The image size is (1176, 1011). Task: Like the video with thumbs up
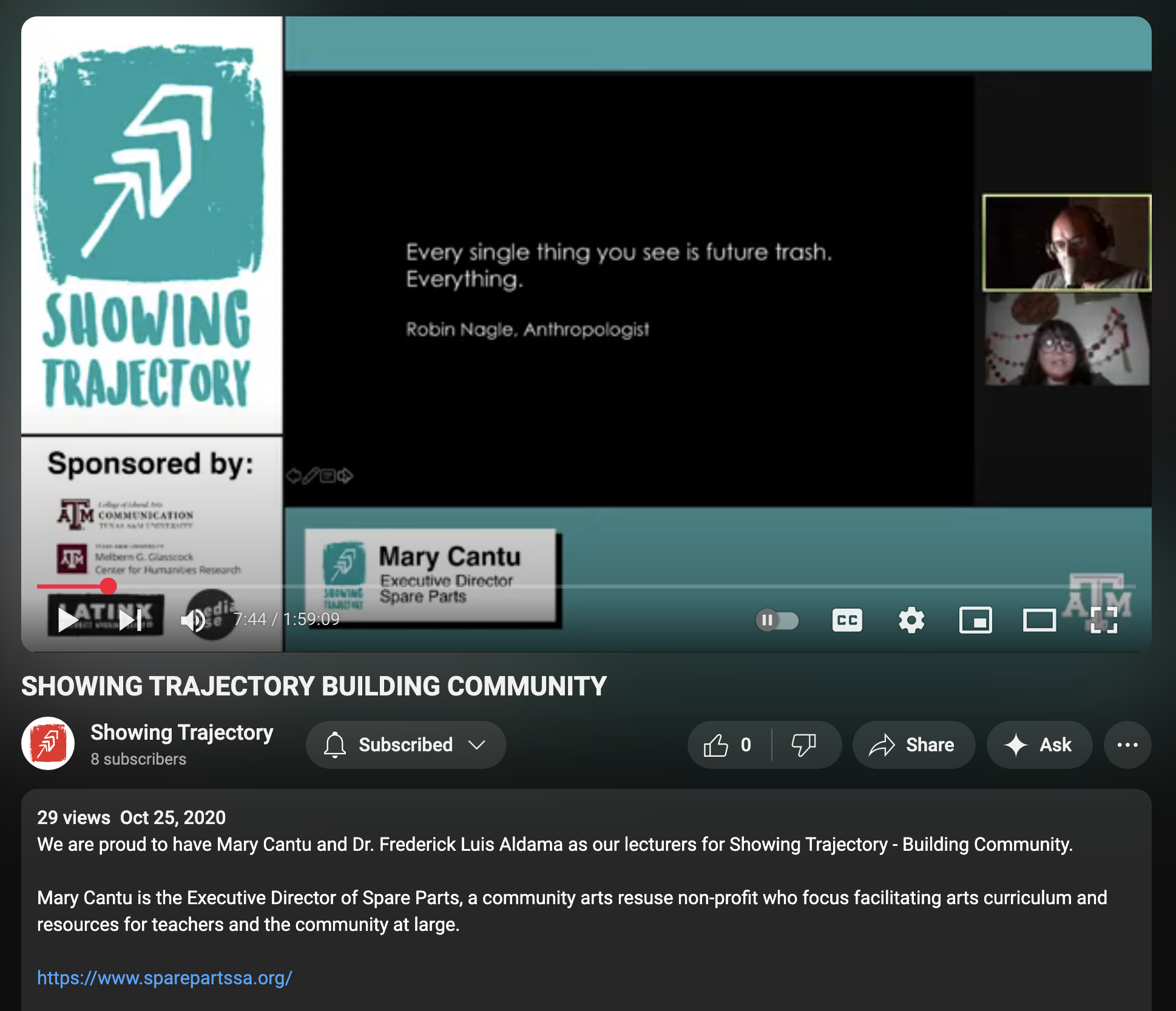(728, 745)
